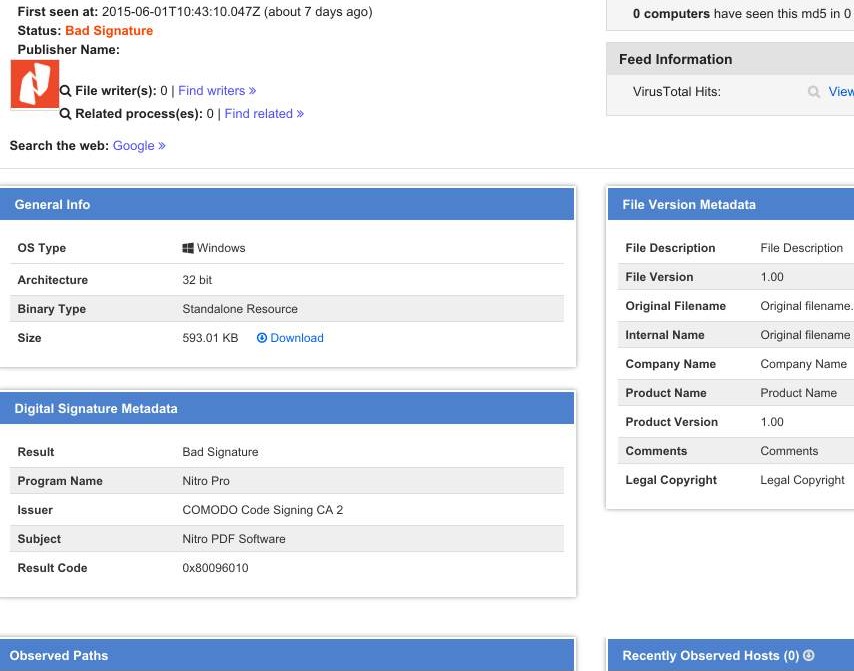Download the 593.01 KB file
Image resolution: width=854 pixels, height=671 pixels.
click(x=296, y=338)
